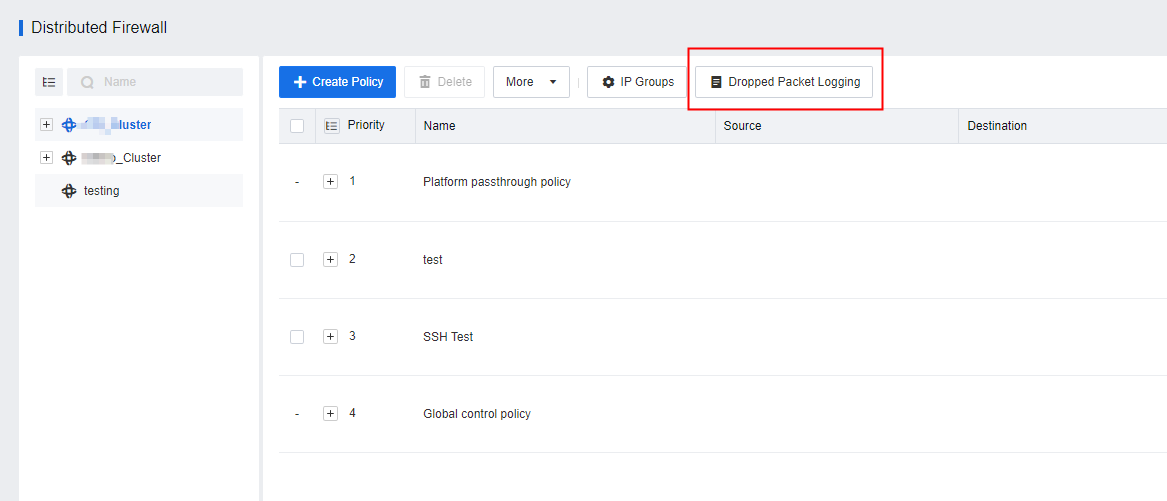Expand the second _Cluster tree node

[47, 158]
